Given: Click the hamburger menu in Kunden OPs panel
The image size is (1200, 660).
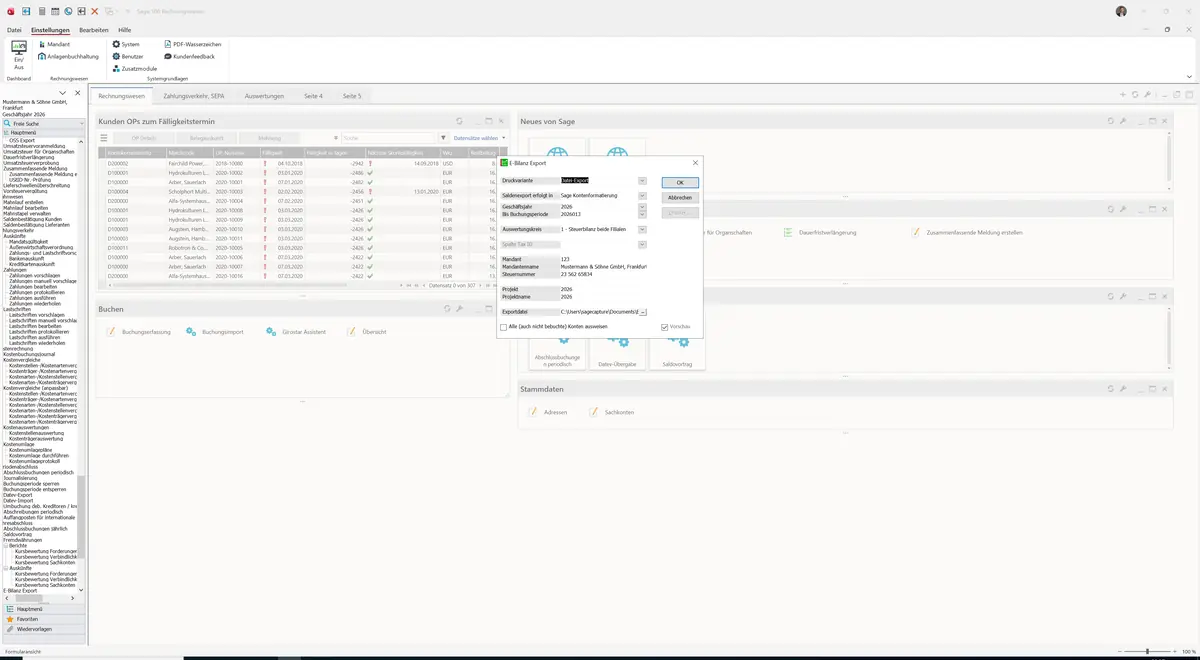Looking at the screenshot, I should click(103, 138).
